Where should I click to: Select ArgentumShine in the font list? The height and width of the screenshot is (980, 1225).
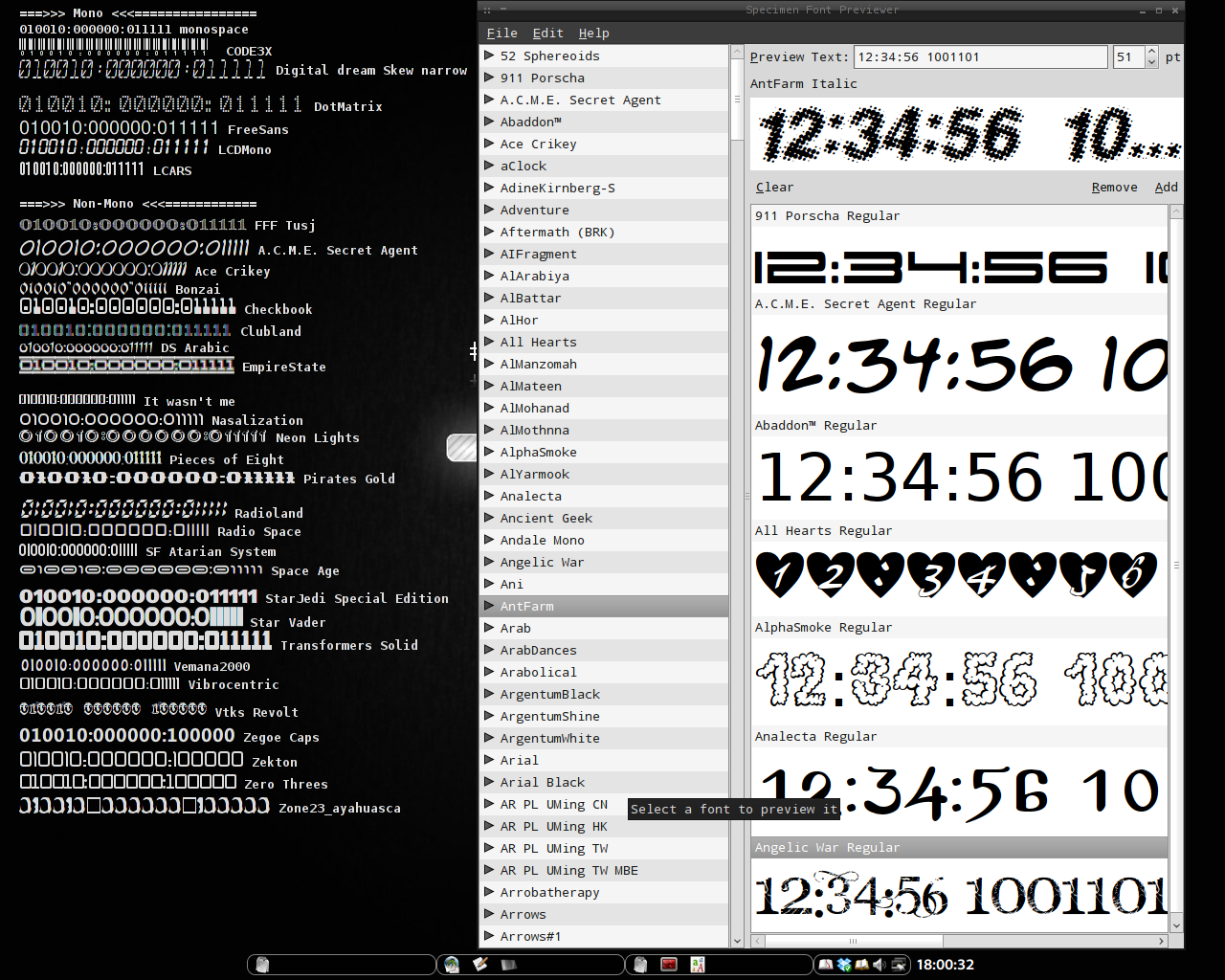tap(604, 716)
